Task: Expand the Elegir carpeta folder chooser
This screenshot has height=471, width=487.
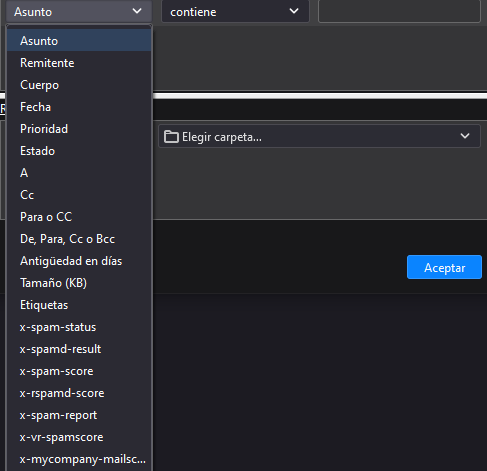Action: pos(319,136)
